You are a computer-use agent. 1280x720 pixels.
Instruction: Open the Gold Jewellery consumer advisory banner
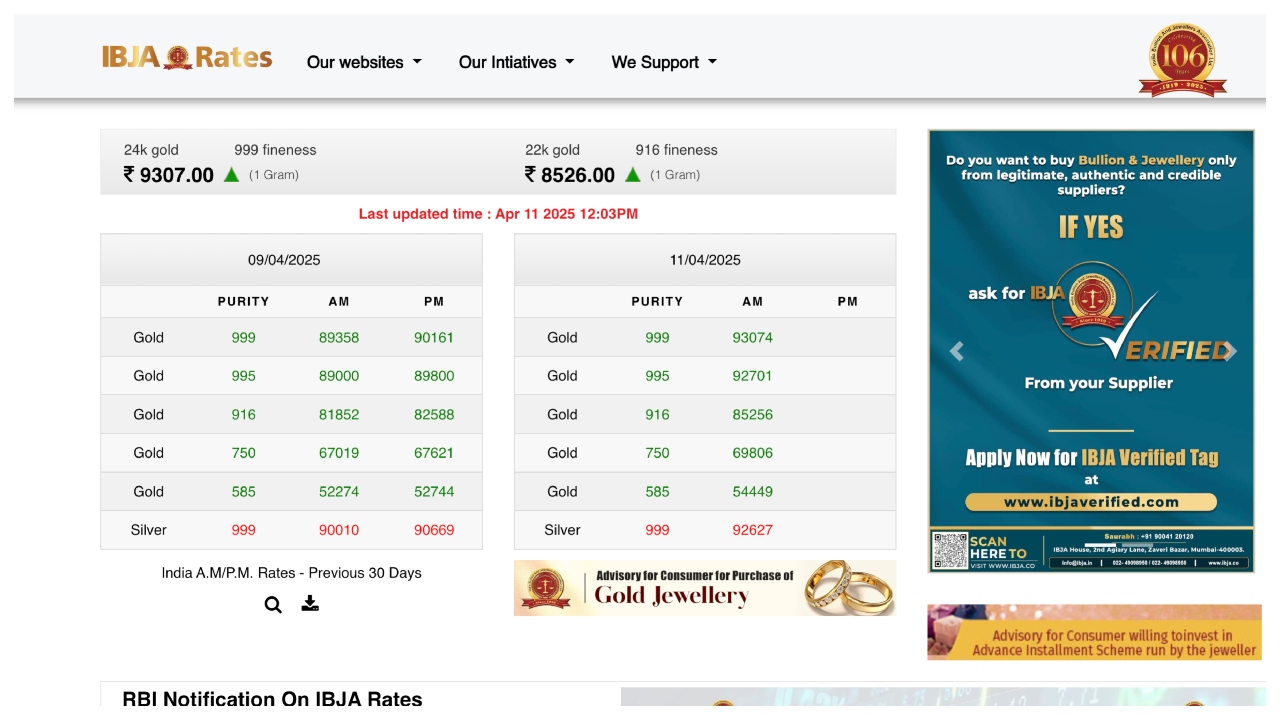704,588
